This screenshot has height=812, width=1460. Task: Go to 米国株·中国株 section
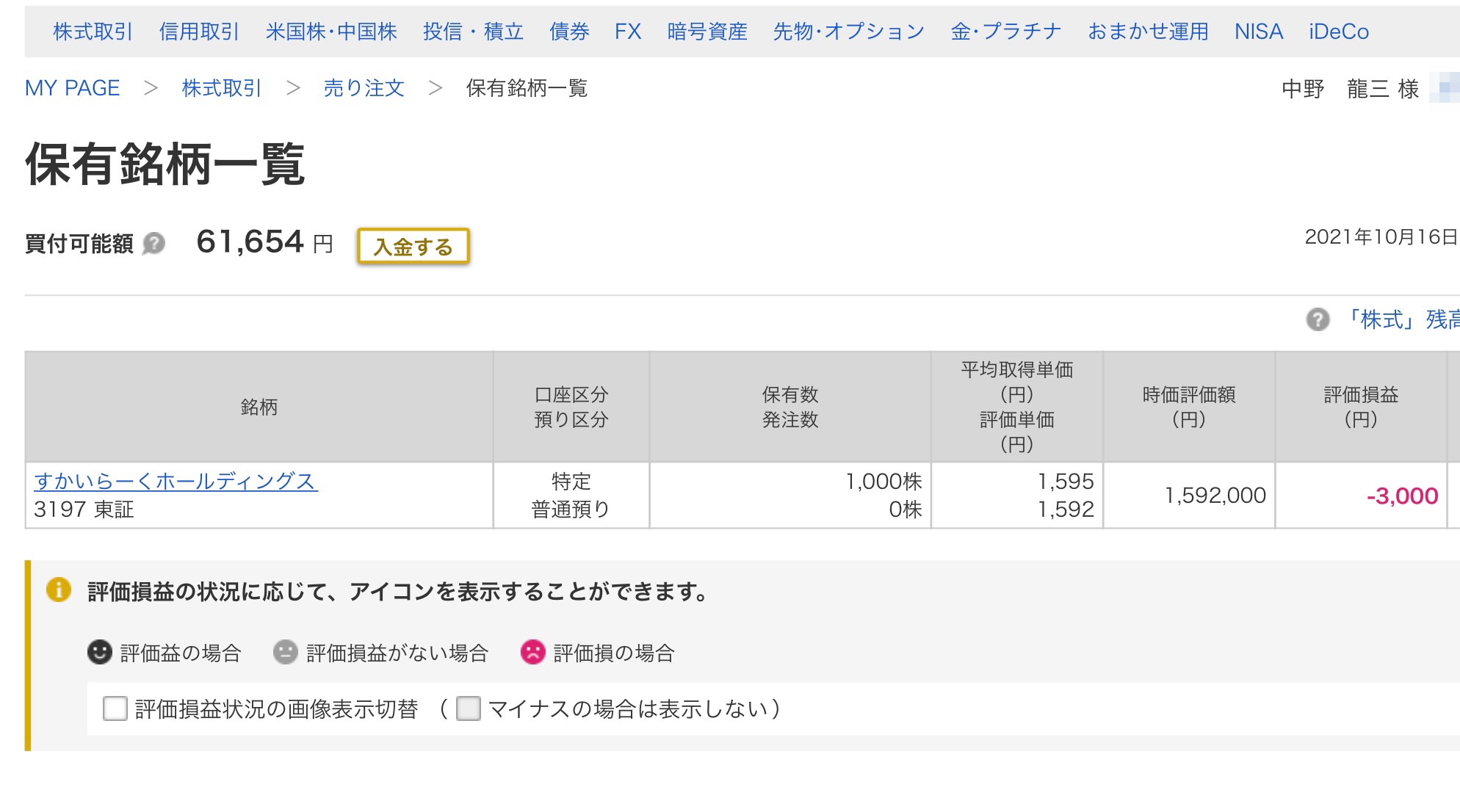tap(331, 32)
